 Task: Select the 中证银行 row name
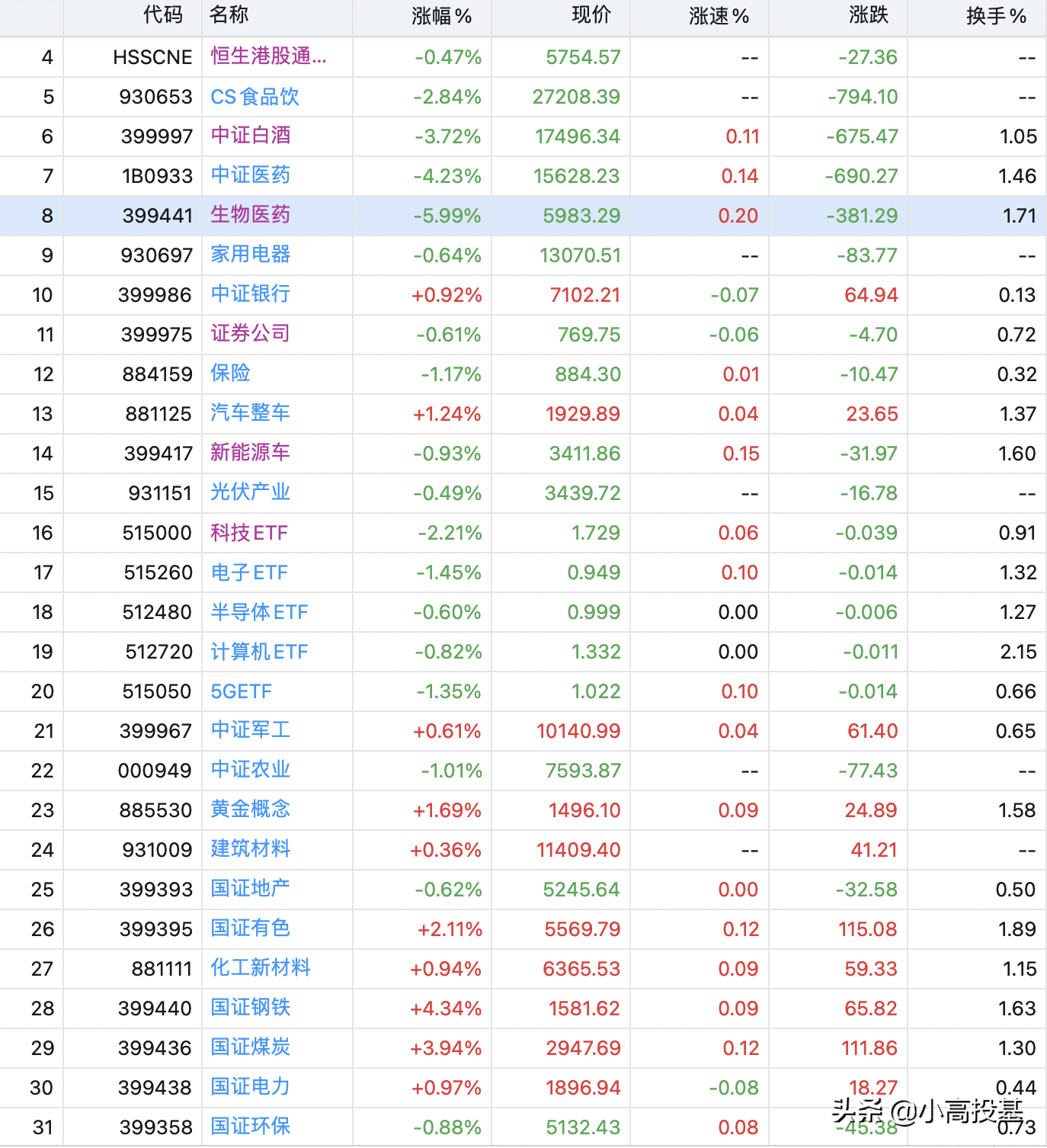coord(251,294)
